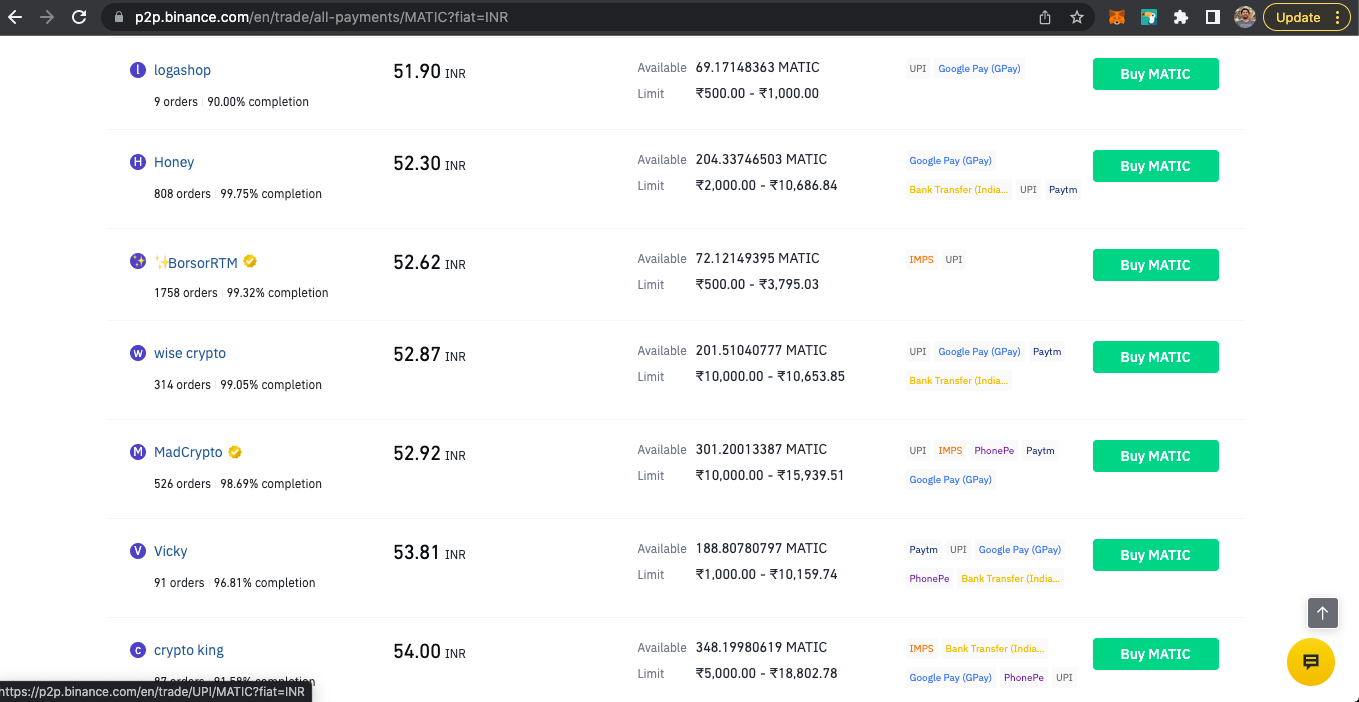
Task: Open Vicky's advertiser profile
Action: click(170, 551)
